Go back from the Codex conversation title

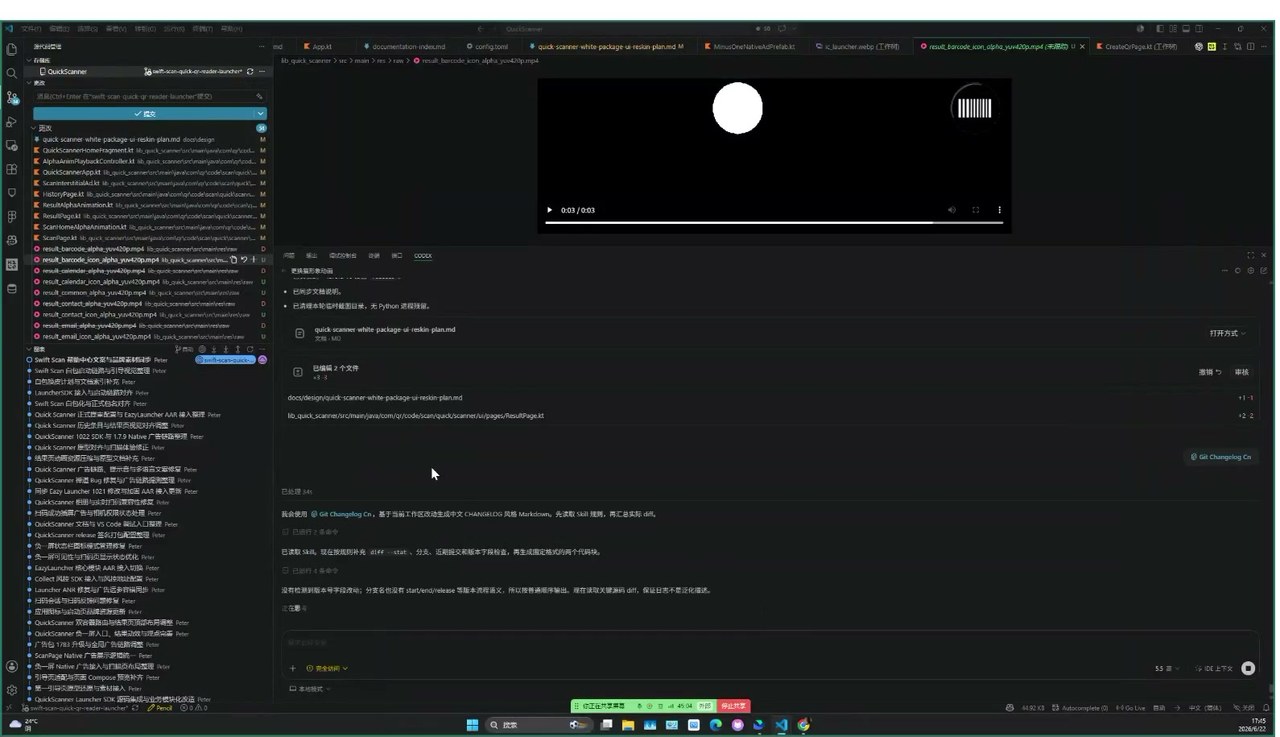(284, 271)
